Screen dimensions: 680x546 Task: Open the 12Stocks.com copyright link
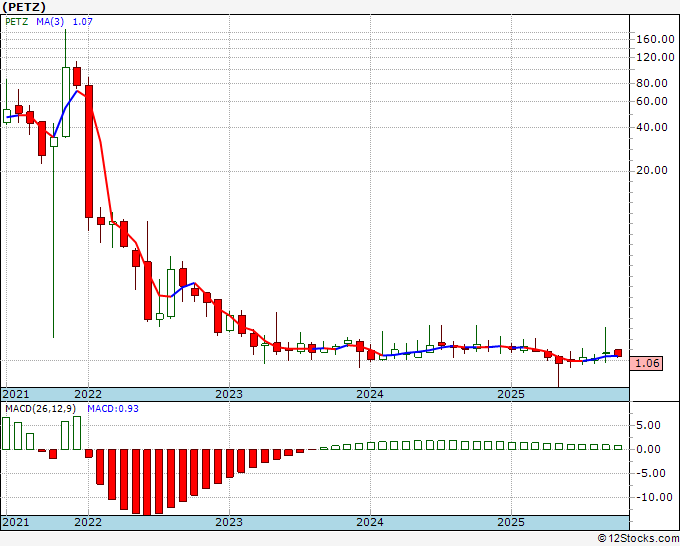(x=638, y=539)
